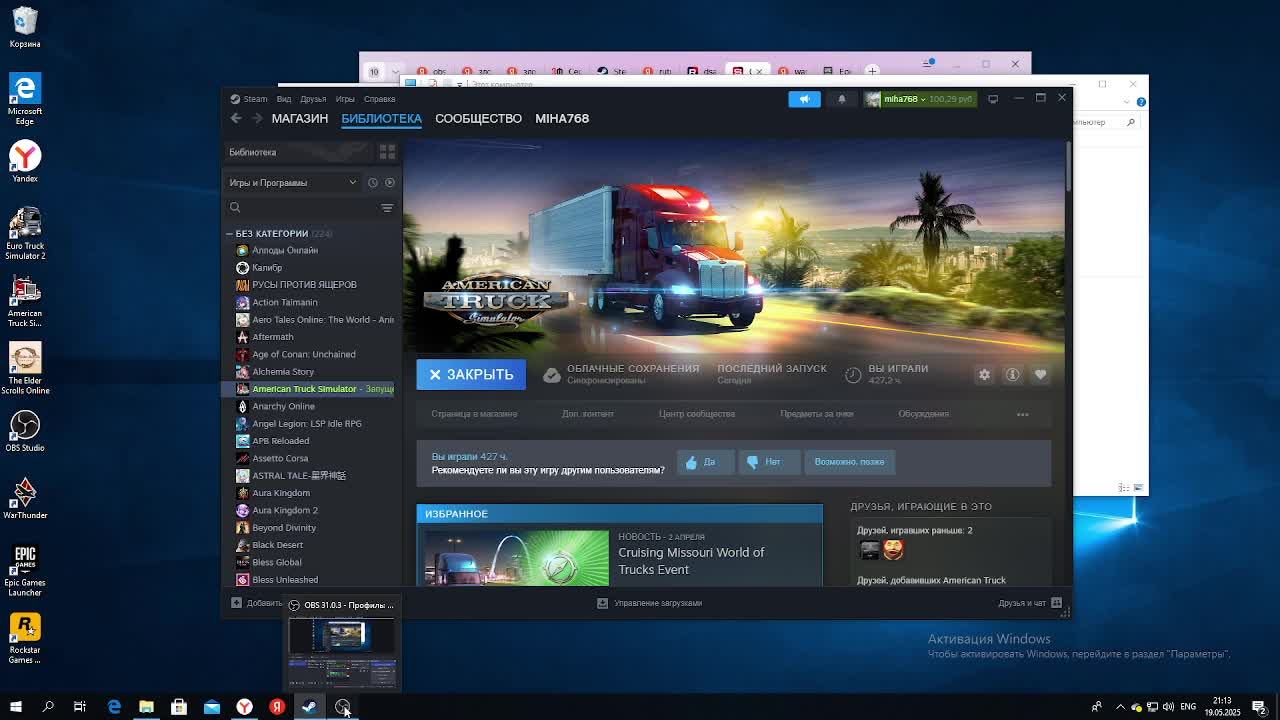Add game to favorites heart icon
This screenshot has width=1280, height=720.
(x=1040, y=374)
